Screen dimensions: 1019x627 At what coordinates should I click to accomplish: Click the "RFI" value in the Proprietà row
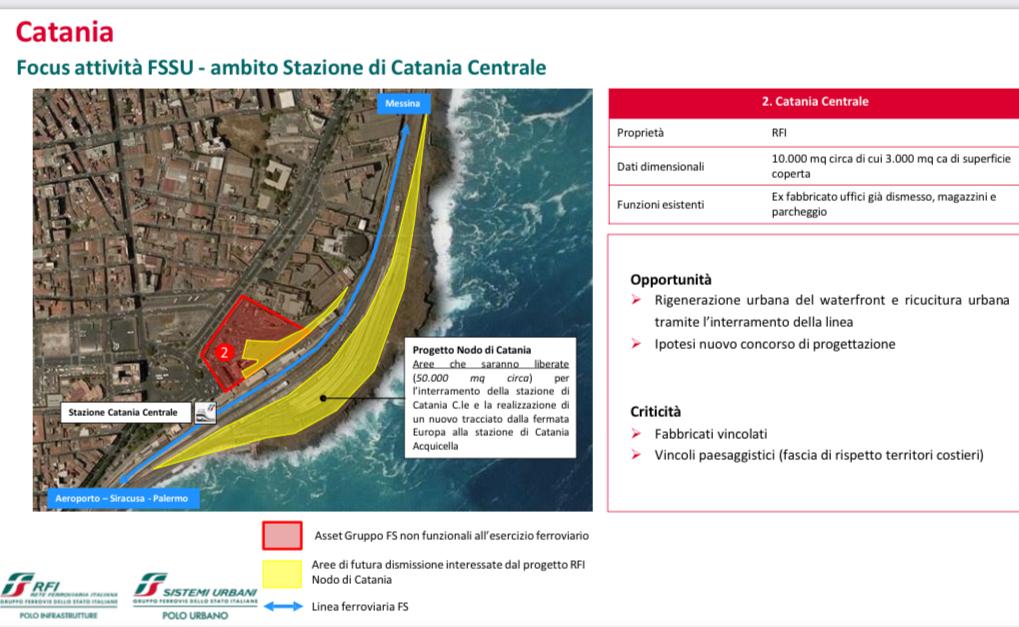779,133
